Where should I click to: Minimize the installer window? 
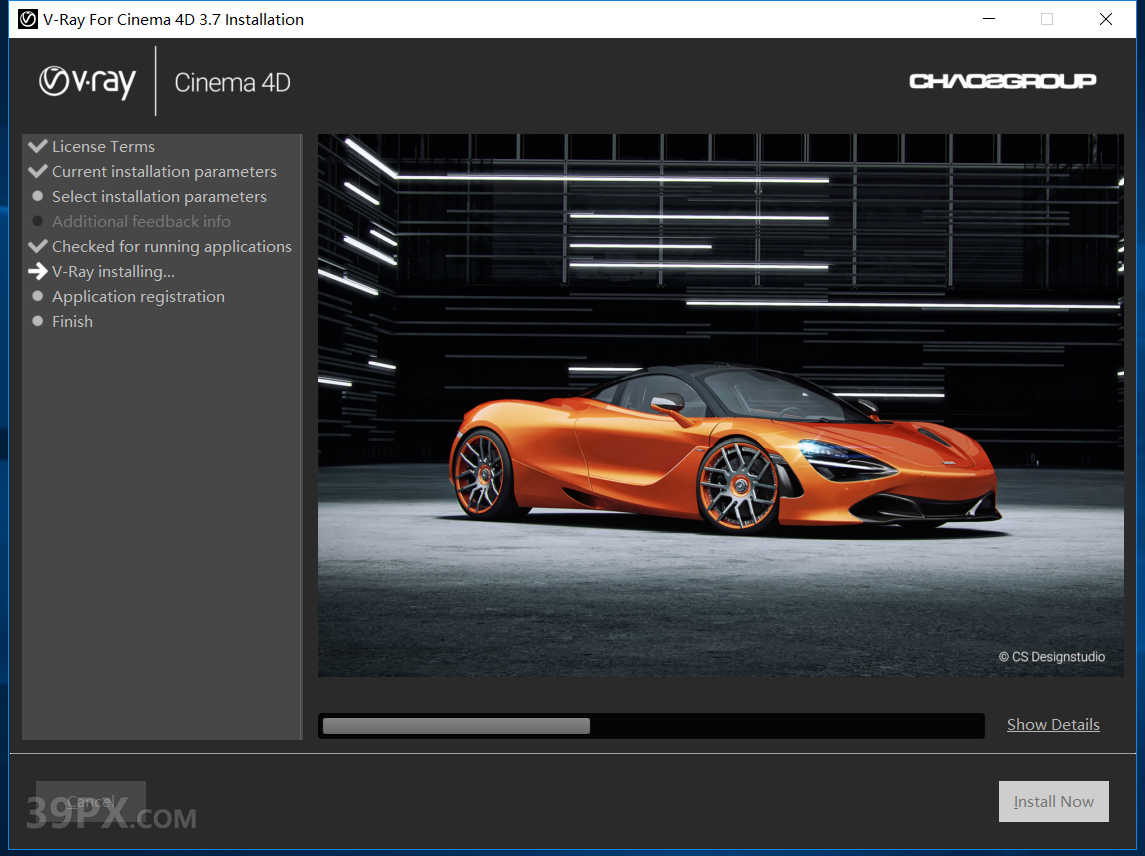coord(989,19)
